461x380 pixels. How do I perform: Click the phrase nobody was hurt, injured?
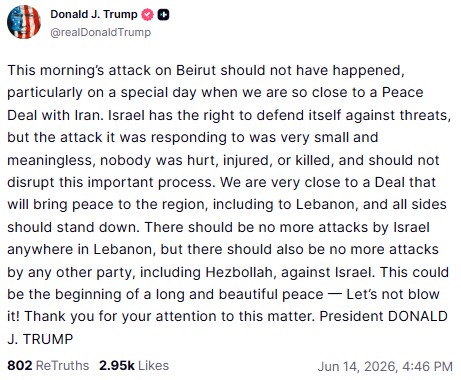click(x=184, y=160)
